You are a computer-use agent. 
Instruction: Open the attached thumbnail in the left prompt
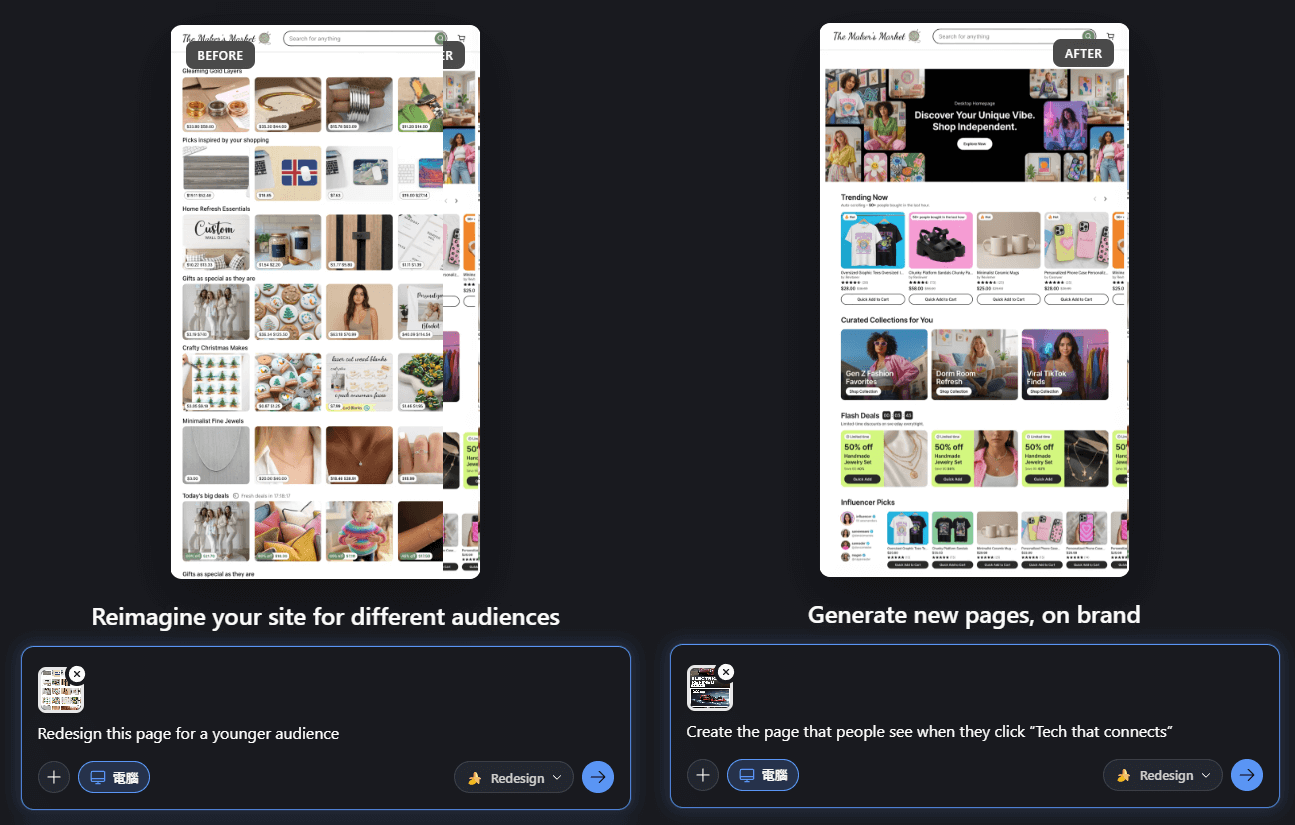[59, 692]
